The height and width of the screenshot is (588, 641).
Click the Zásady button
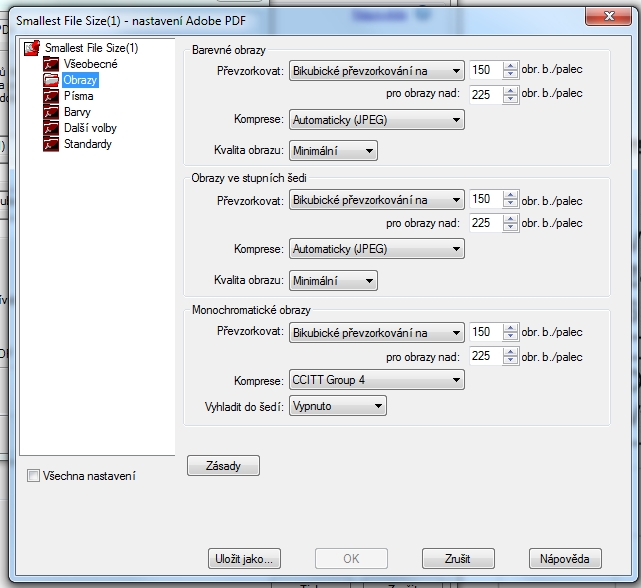coord(223,466)
